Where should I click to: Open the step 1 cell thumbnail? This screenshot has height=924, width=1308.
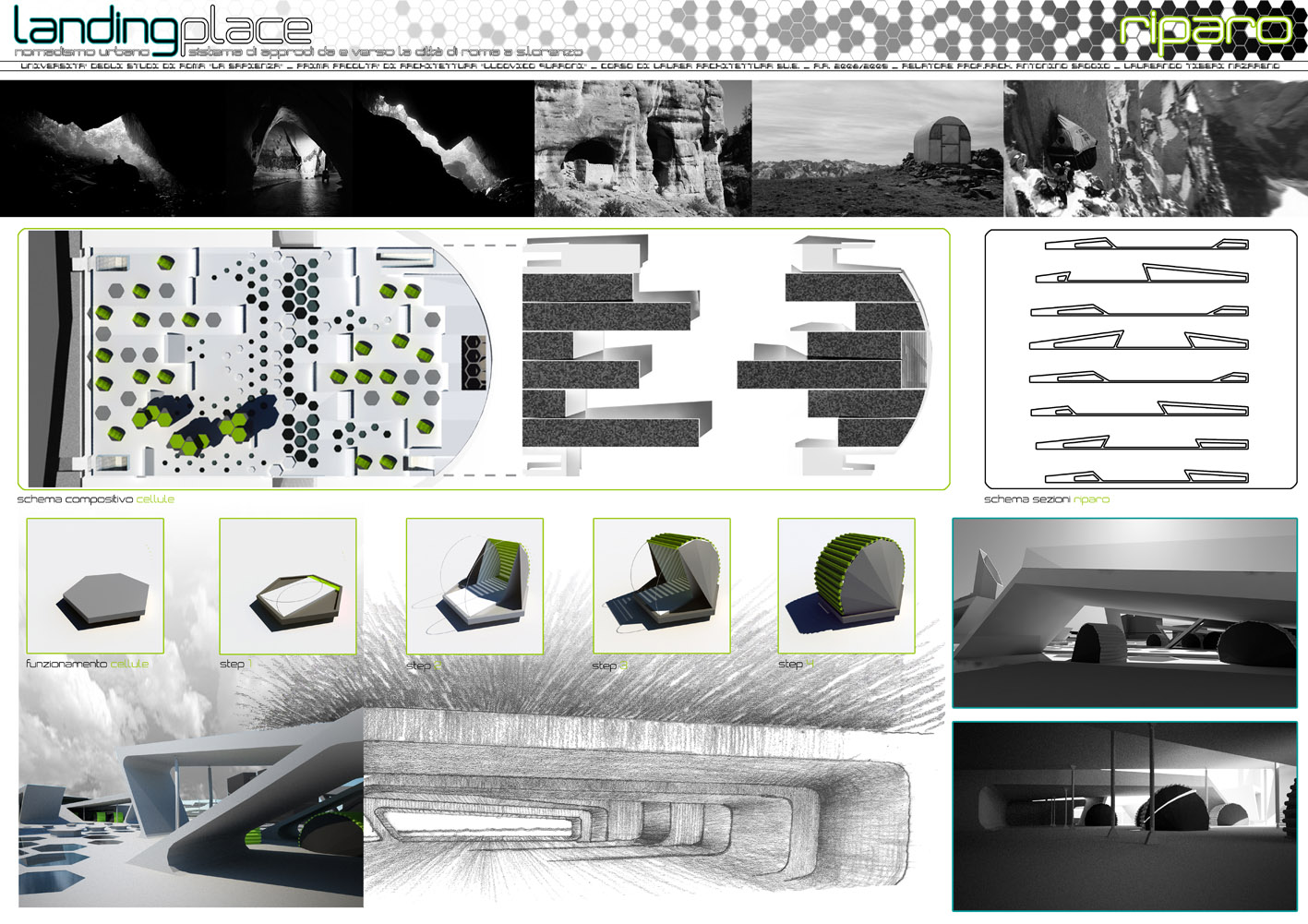288,586
